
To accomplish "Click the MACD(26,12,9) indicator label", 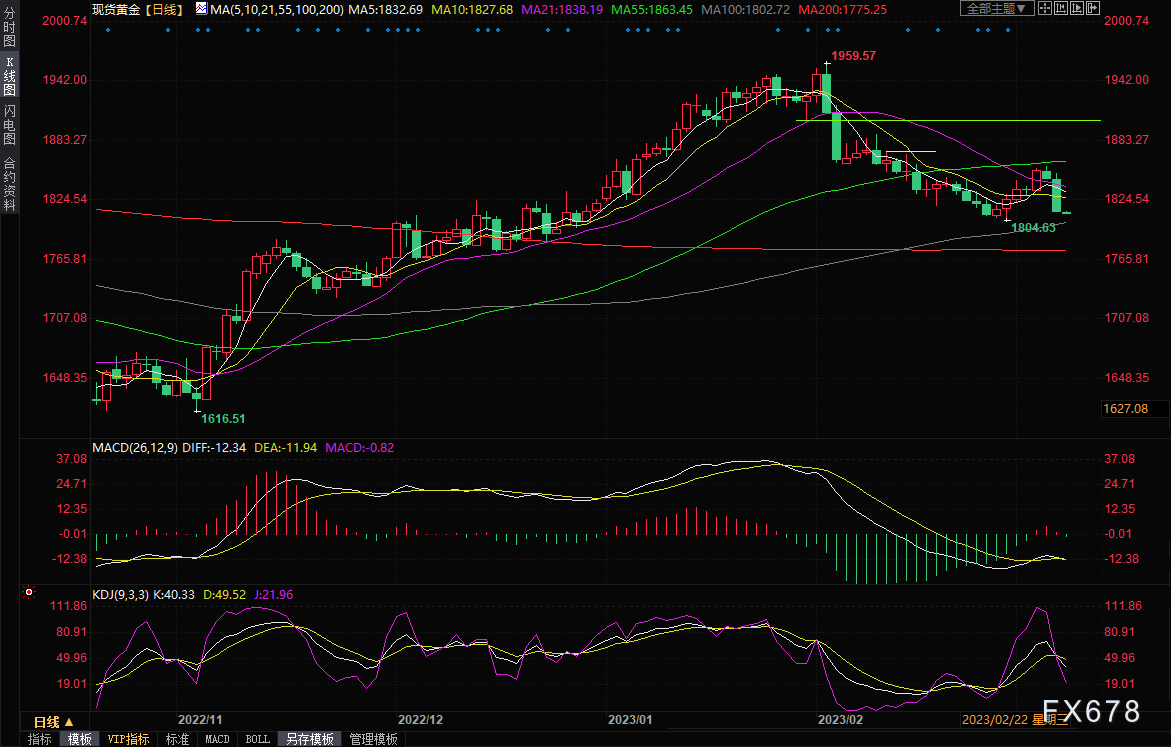I will pyautogui.click(x=134, y=447).
